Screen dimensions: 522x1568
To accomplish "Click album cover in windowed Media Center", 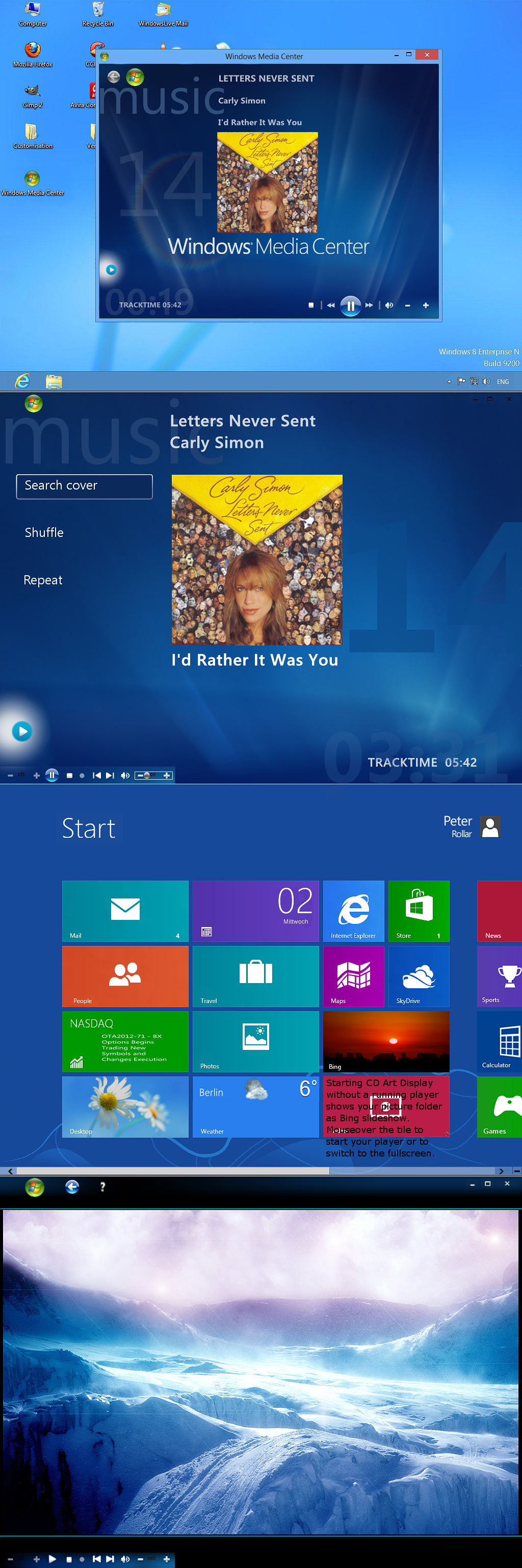I will (268, 182).
